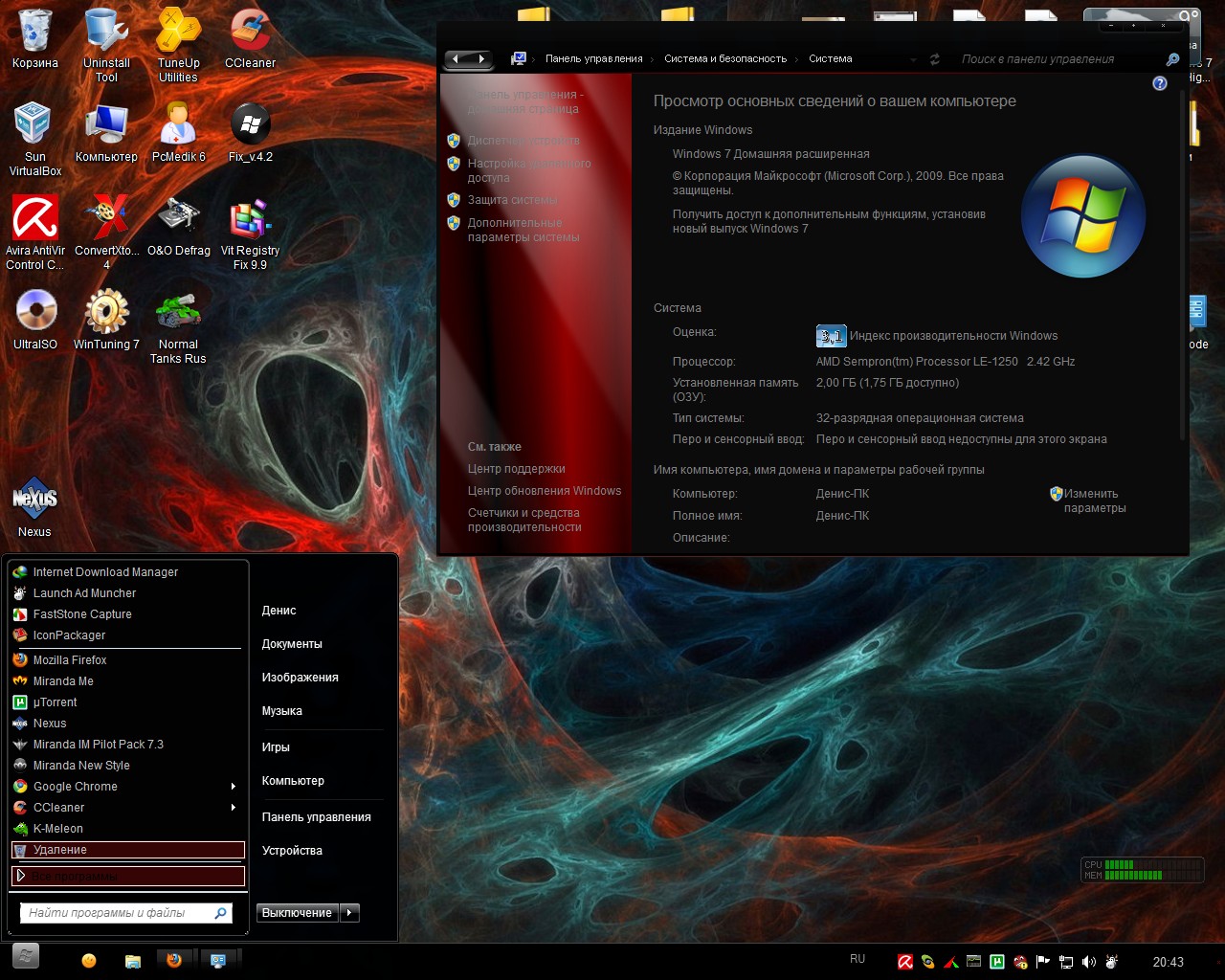Refresh the System control panel page
The height and width of the screenshot is (980, 1225).
click(935, 59)
